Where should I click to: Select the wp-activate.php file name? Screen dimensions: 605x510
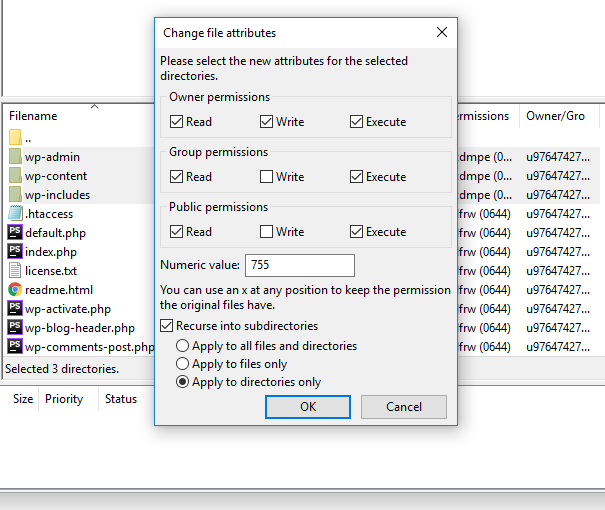point(68,309)
